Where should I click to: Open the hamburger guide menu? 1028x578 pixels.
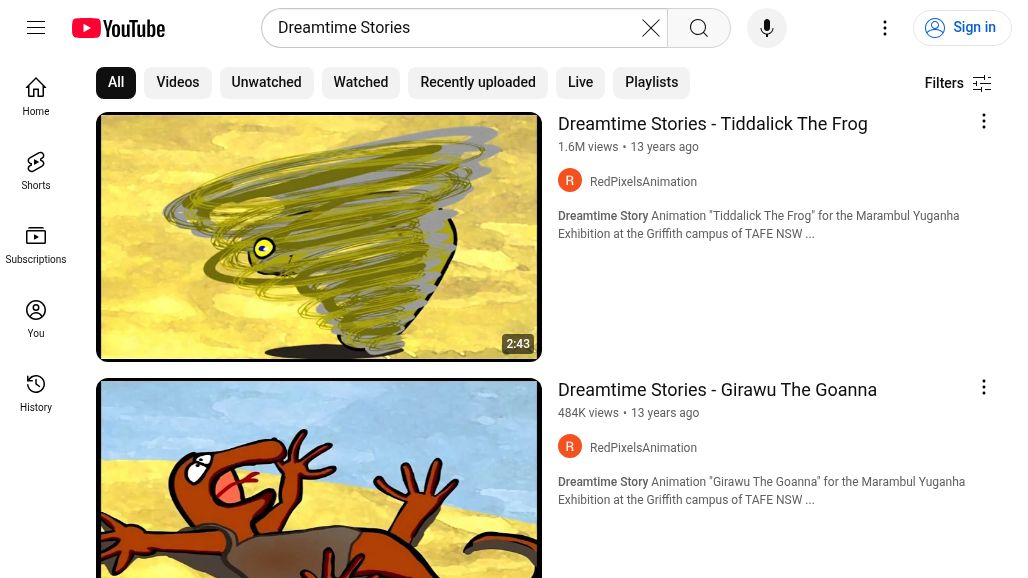[x=36, y=28]
